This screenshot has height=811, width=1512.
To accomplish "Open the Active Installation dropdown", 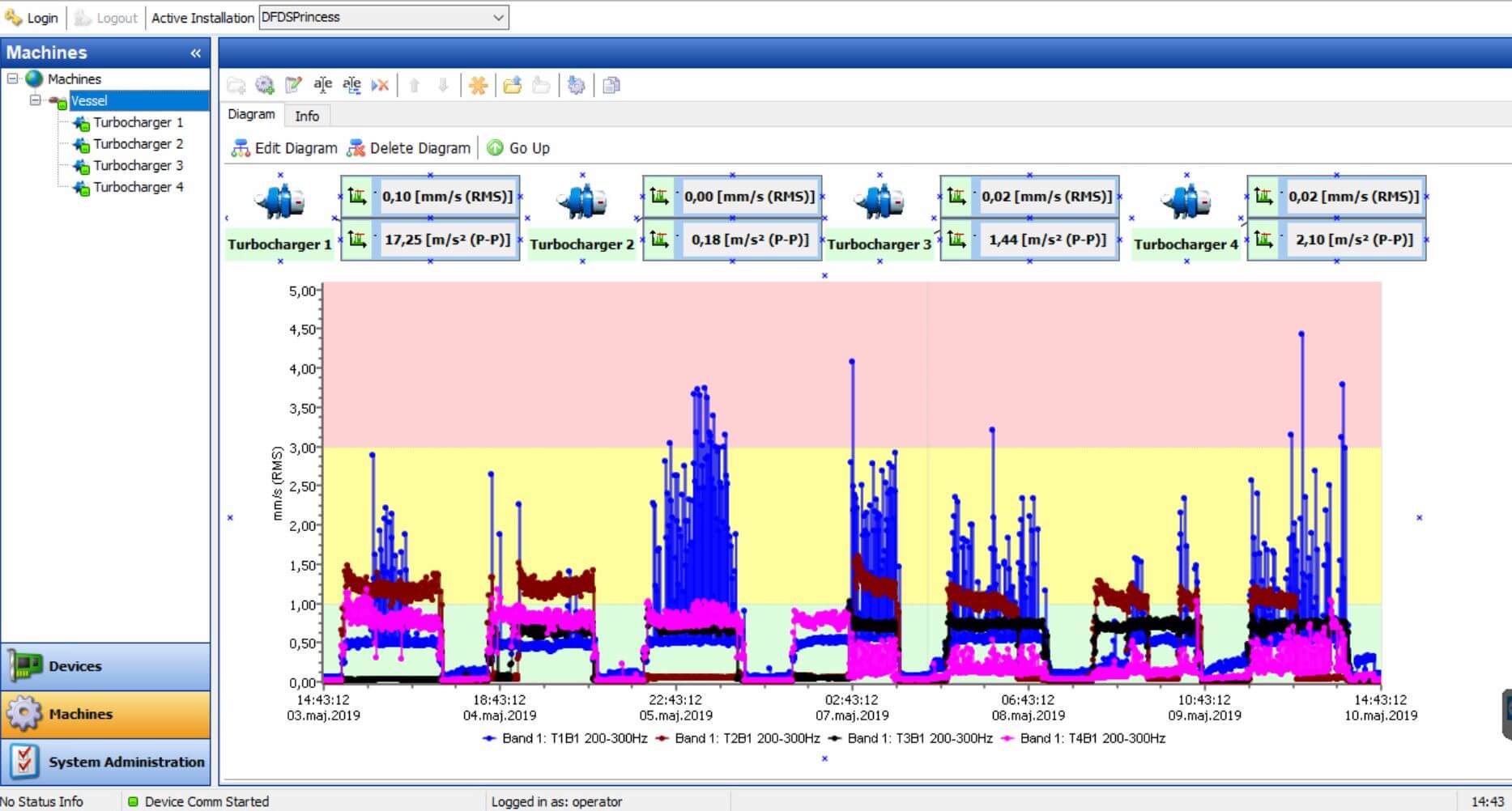I will 498,18.
